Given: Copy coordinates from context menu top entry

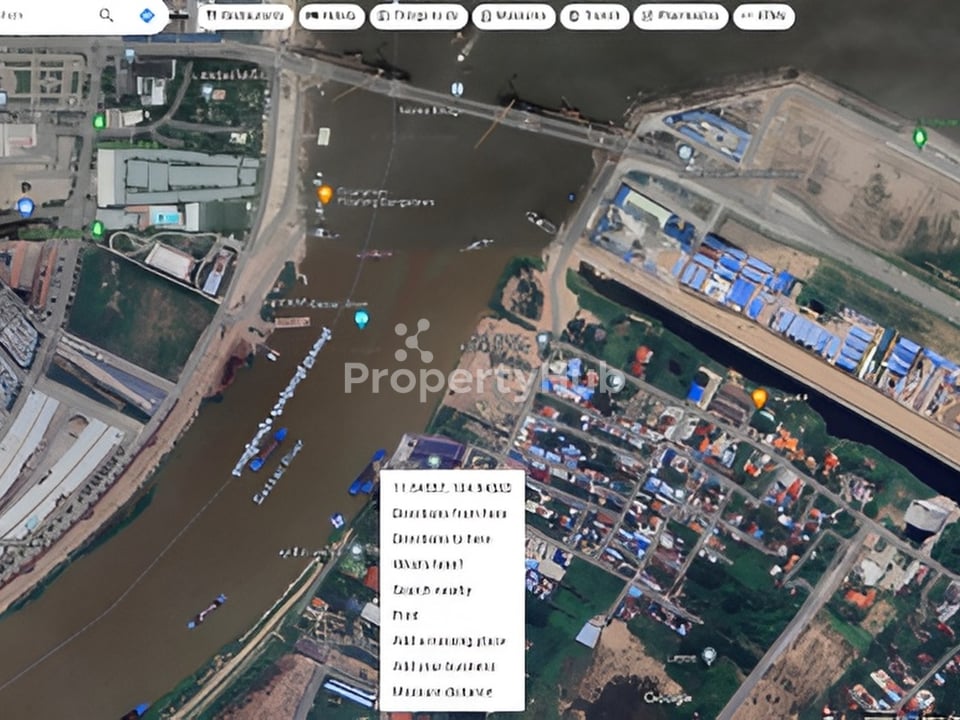Looking at the screenshot, I should pos(452,488).
